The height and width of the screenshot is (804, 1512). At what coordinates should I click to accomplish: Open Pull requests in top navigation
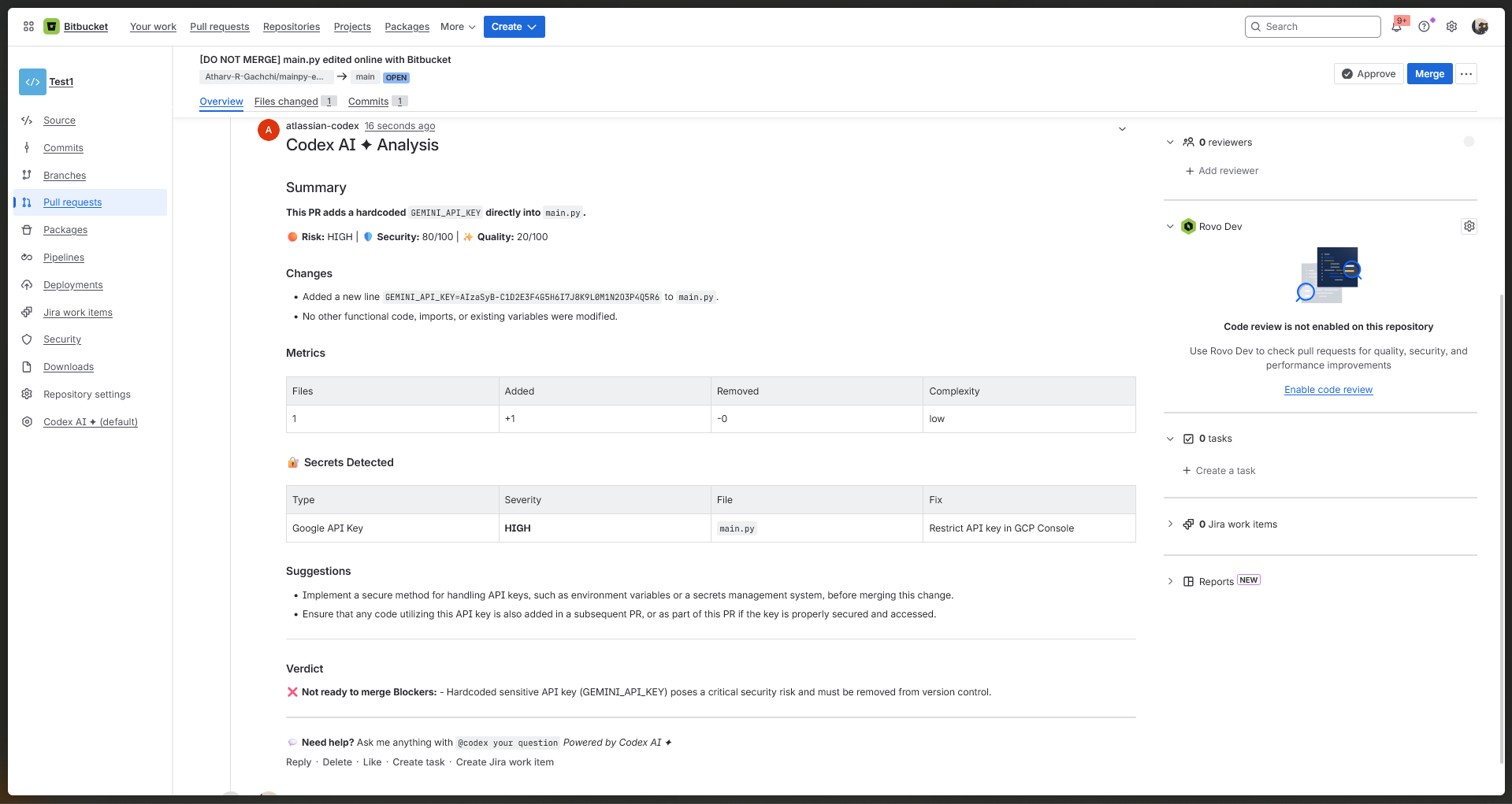[x=220, y=27]
